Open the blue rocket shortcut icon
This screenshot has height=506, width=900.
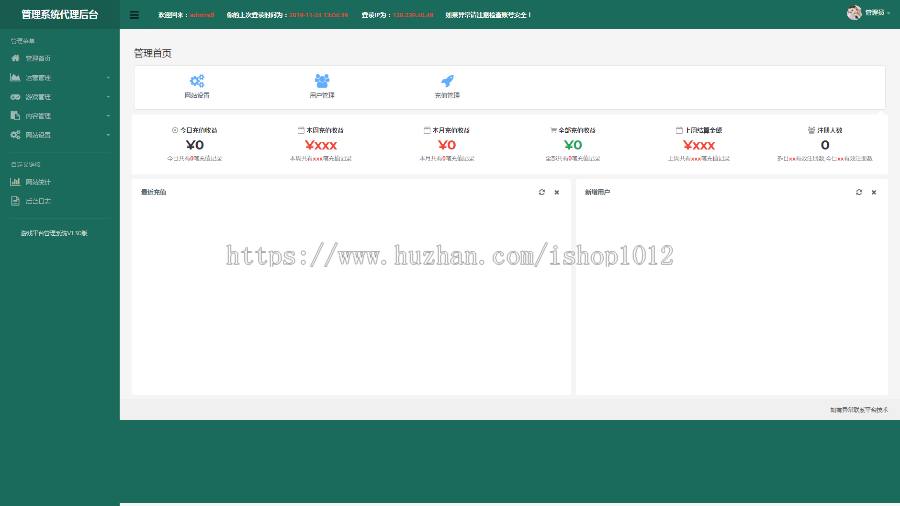447,81
